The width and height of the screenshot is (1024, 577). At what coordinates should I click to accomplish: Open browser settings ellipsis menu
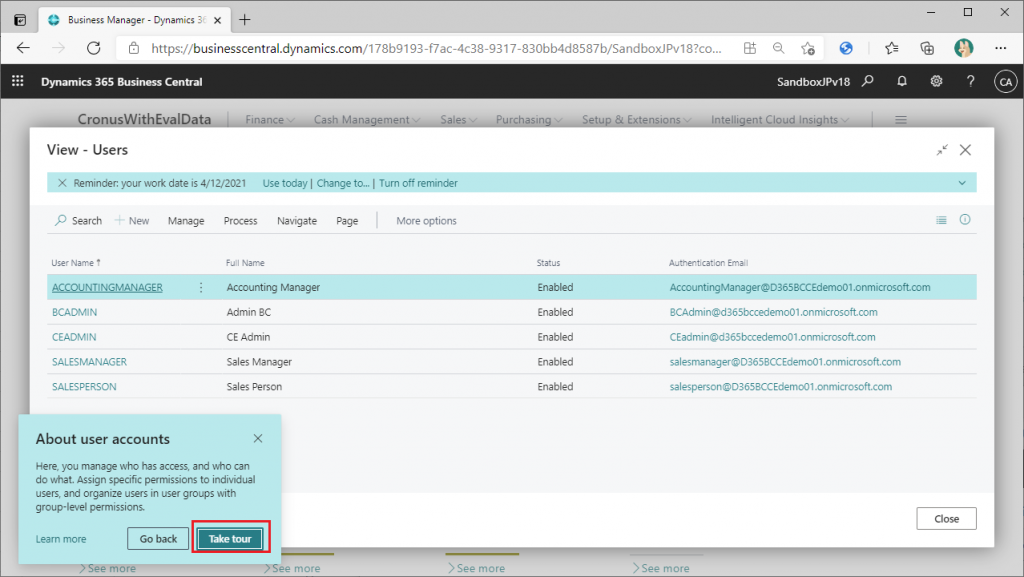pyautogui.click(x=1000, y=48)
